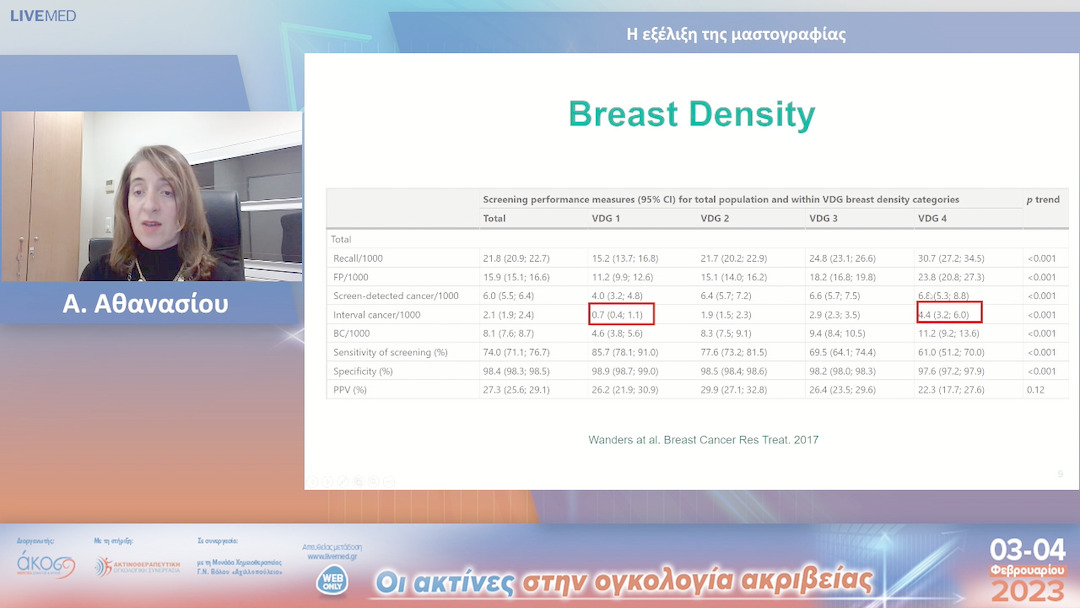The height and width of the screenshot is (608, 1080).
Task: Select the Screen-detected cancer/1000 row label
Action: [396, 295]
